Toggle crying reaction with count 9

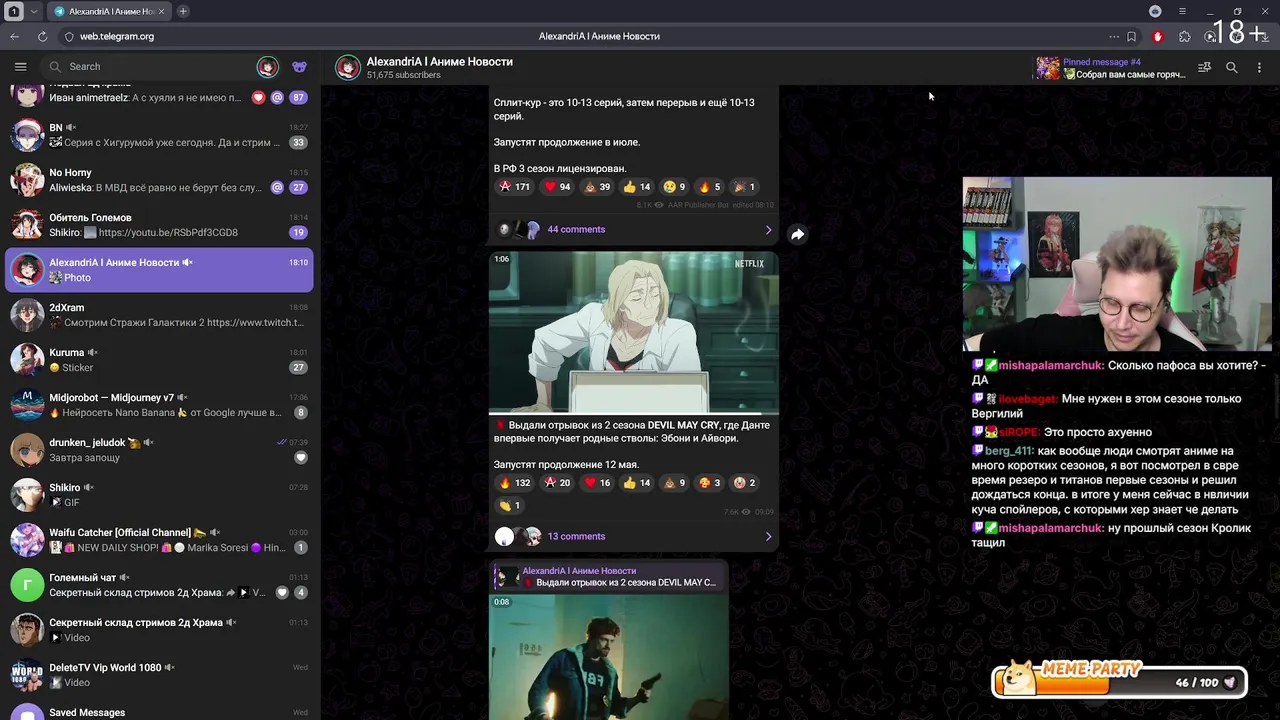pos(674,186)
